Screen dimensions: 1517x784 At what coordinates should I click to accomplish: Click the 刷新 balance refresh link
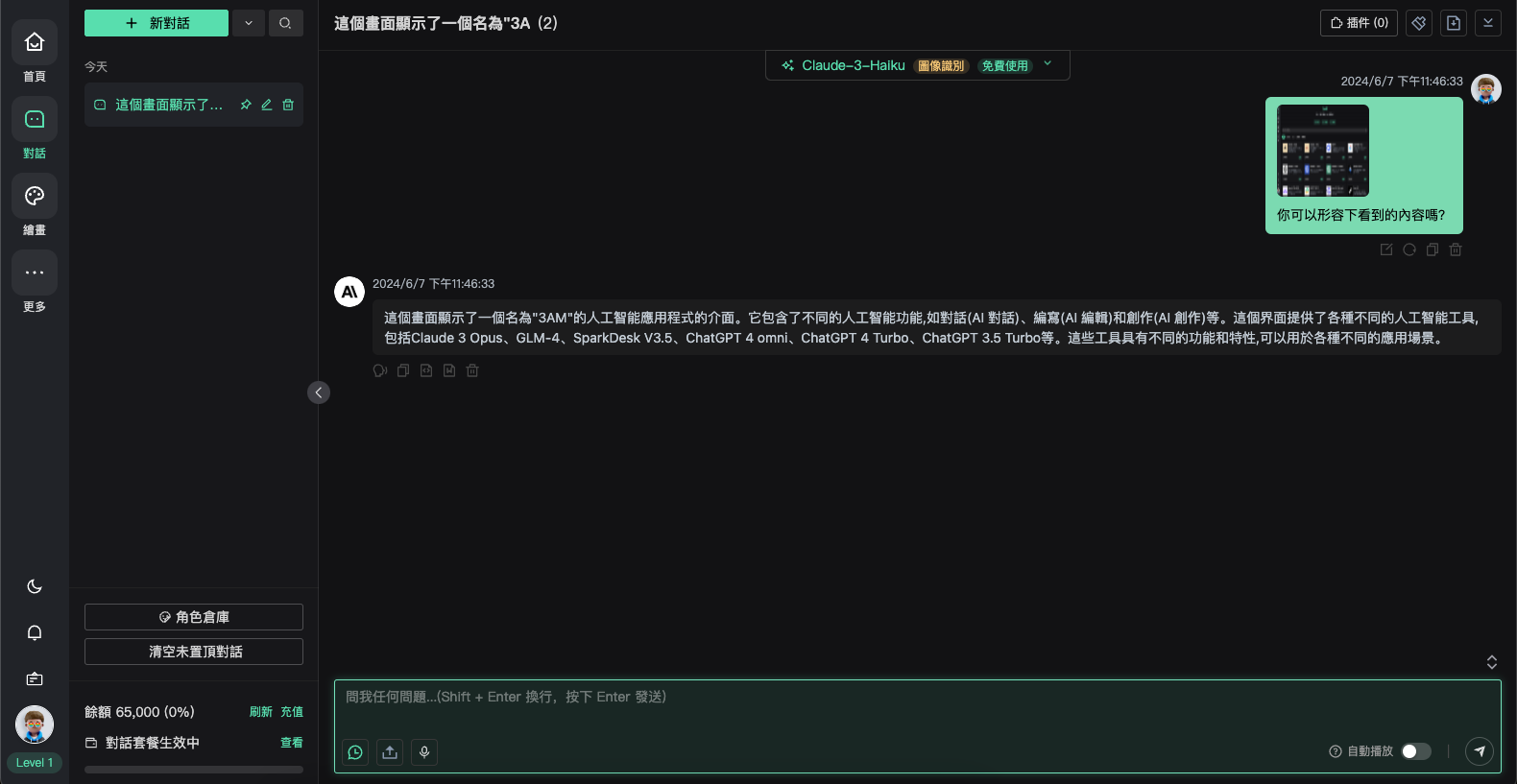261,712
